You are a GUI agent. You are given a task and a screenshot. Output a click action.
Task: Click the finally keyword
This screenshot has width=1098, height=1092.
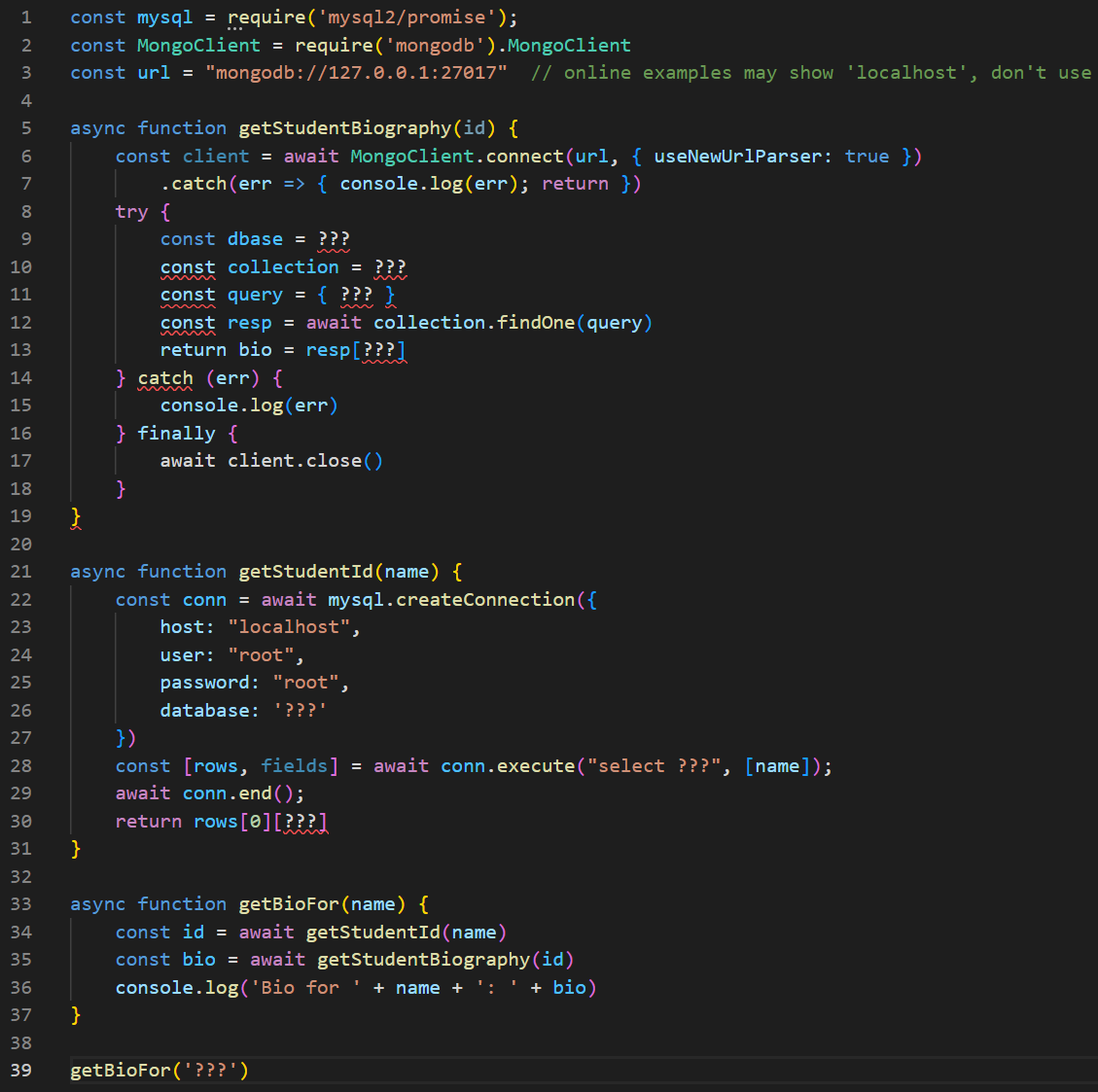pyautogui.click(x=177, y=433)
